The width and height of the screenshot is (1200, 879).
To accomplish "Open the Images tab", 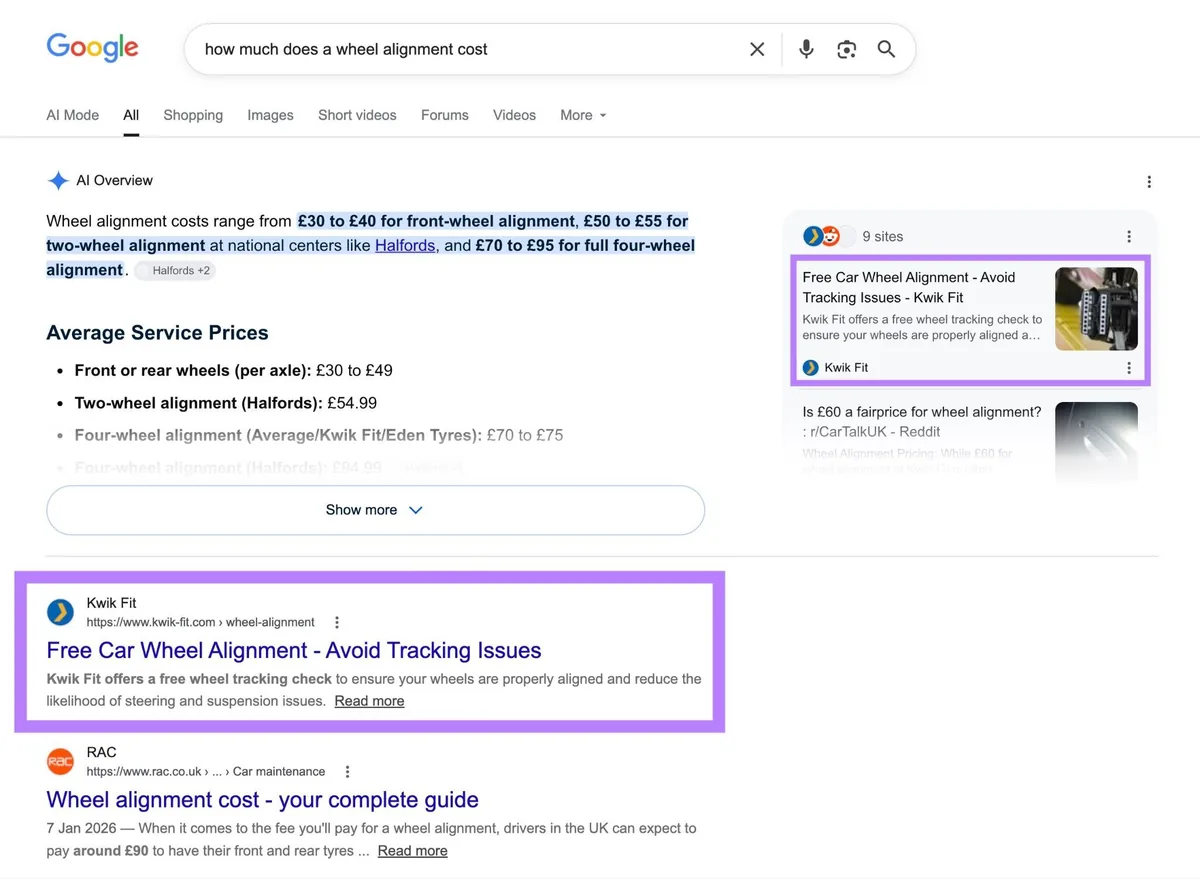I will tap(270, 115).
